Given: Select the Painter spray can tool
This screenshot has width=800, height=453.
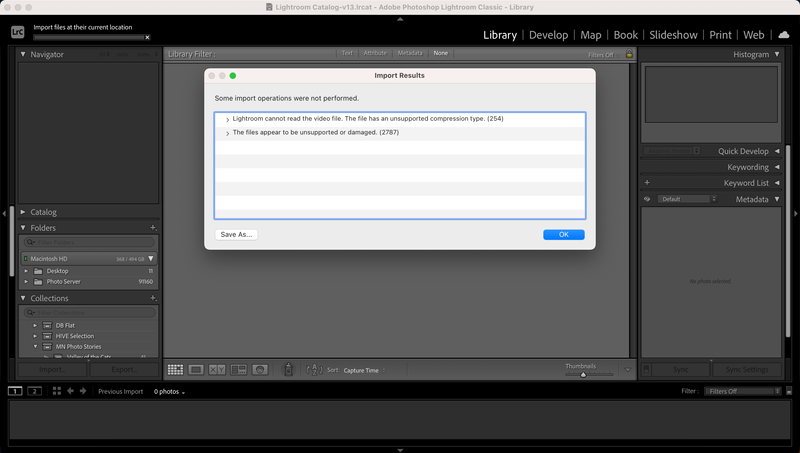Looking at the screenshot, I should tap(288, 369).
